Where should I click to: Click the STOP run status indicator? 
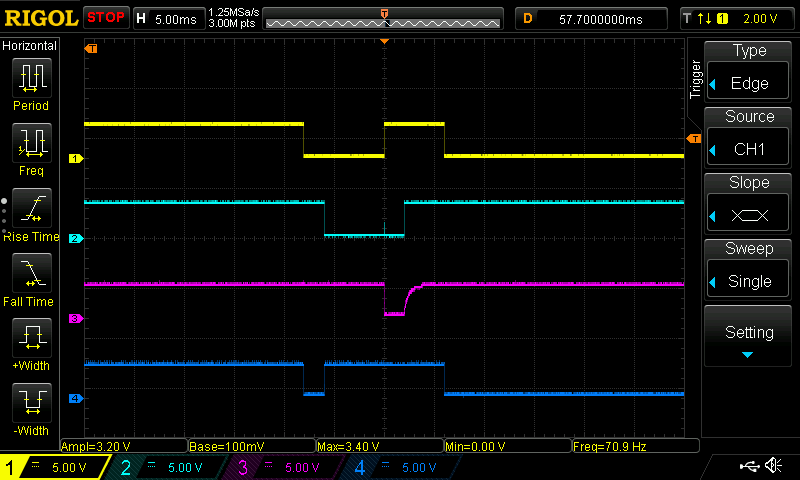coord(106,18)
